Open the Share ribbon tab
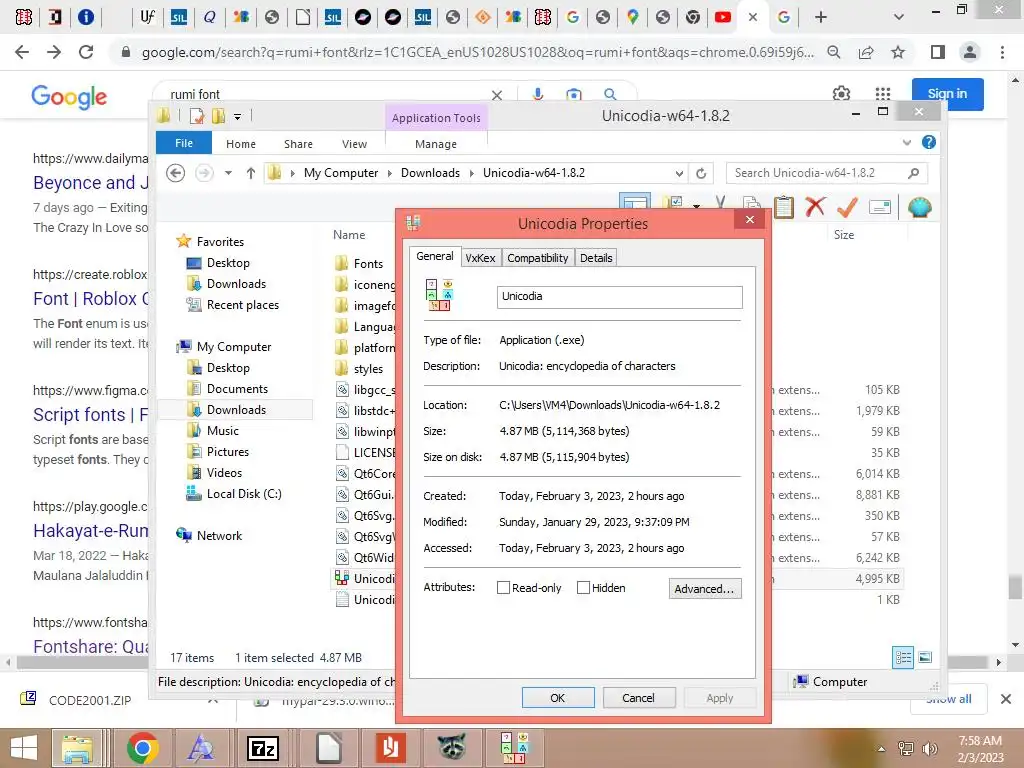The width and height of the screenshot is (1024, 768). point(298,144)
